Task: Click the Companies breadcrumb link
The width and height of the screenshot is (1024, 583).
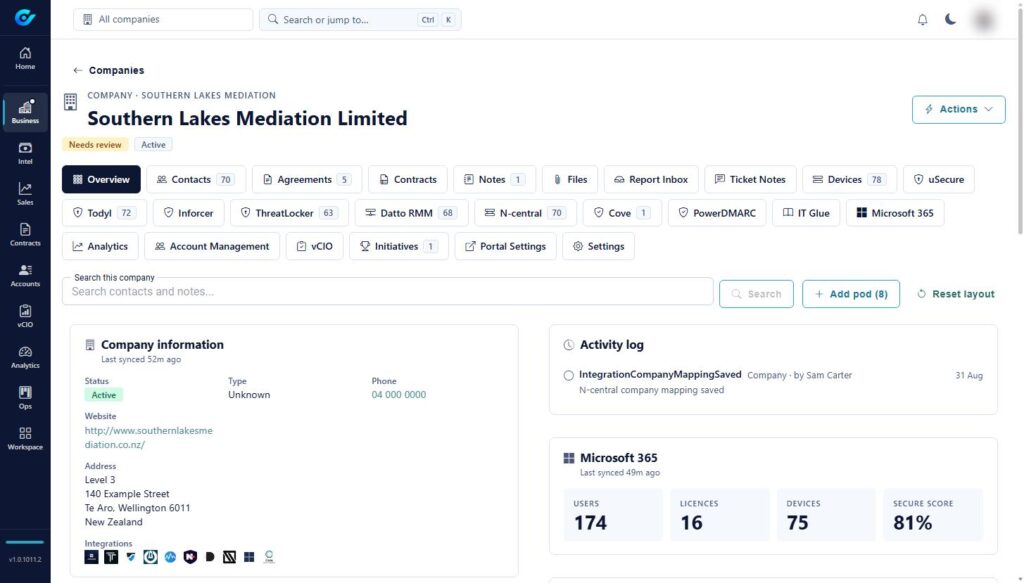Action: tap(116, 71)
